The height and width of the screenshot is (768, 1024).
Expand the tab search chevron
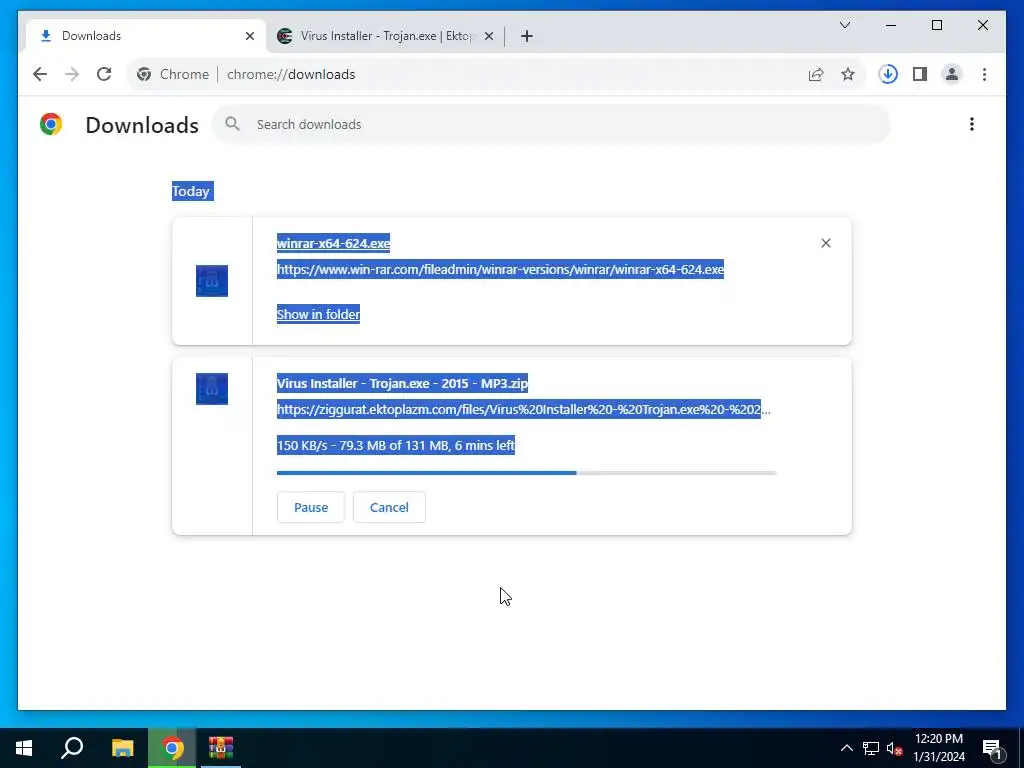tap(844, 25)
